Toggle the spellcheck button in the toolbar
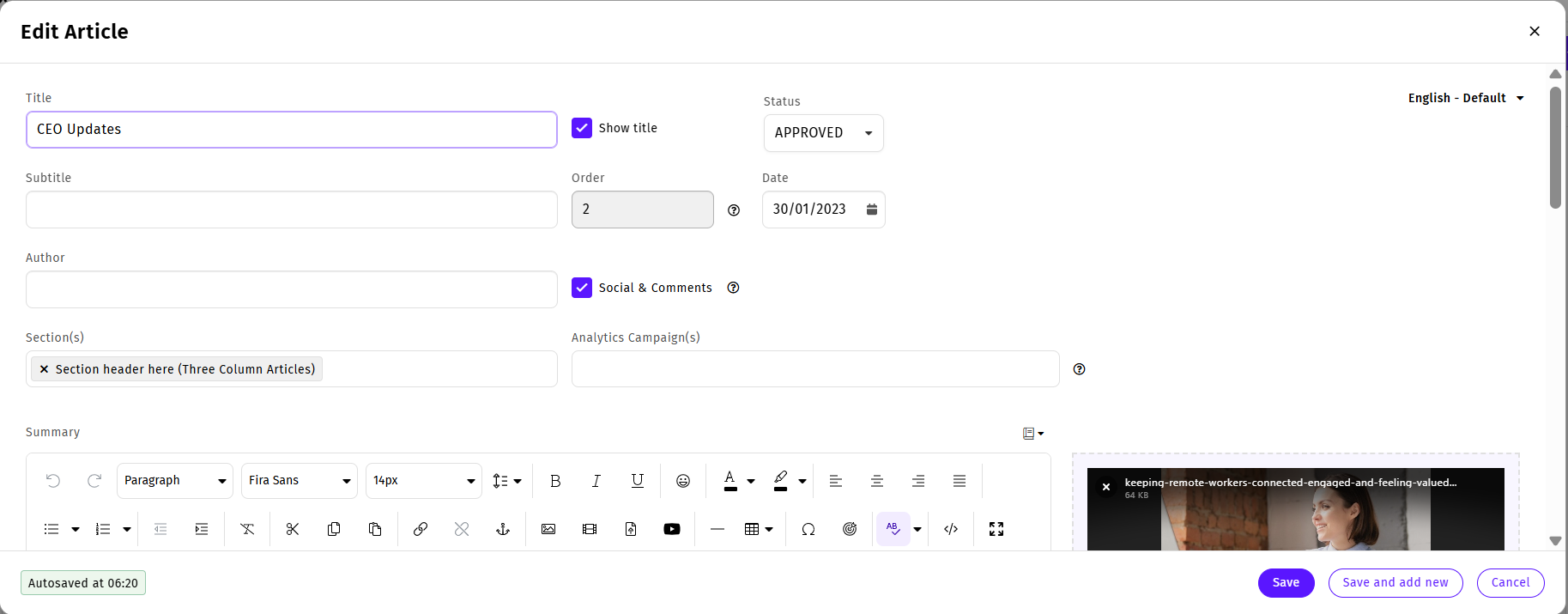This screenshot has height=614, width=1568. pos(893,529)
